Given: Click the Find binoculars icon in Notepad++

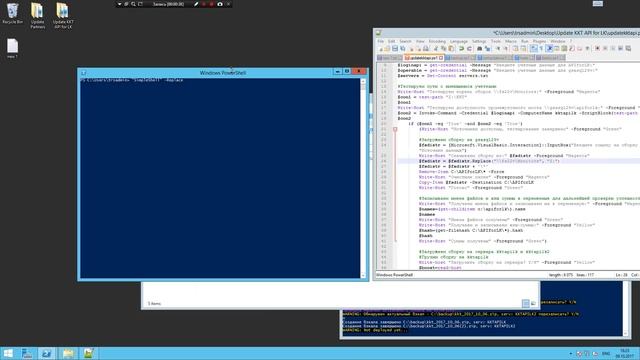Looking at the screenshot, I should tap(480, 49).
